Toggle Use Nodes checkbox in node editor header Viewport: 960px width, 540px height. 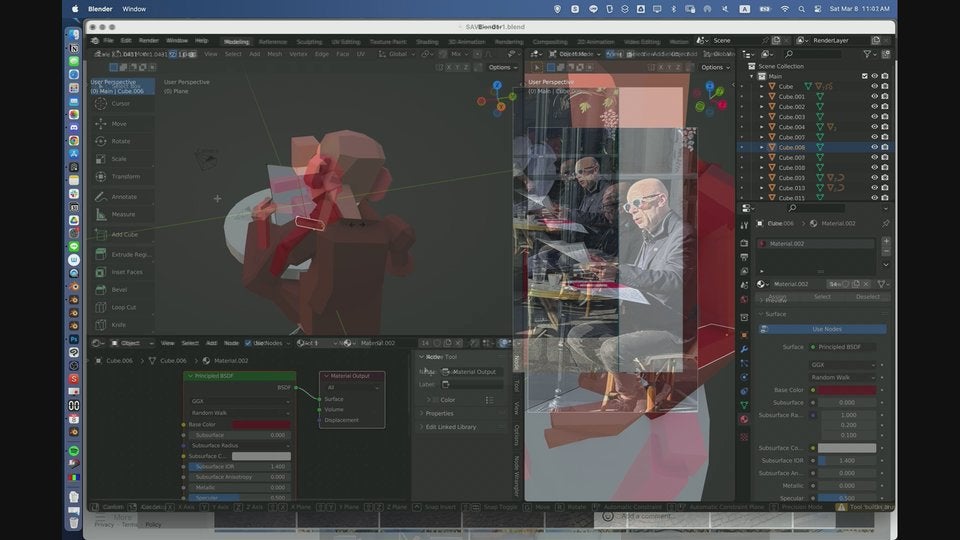[248, 343]
